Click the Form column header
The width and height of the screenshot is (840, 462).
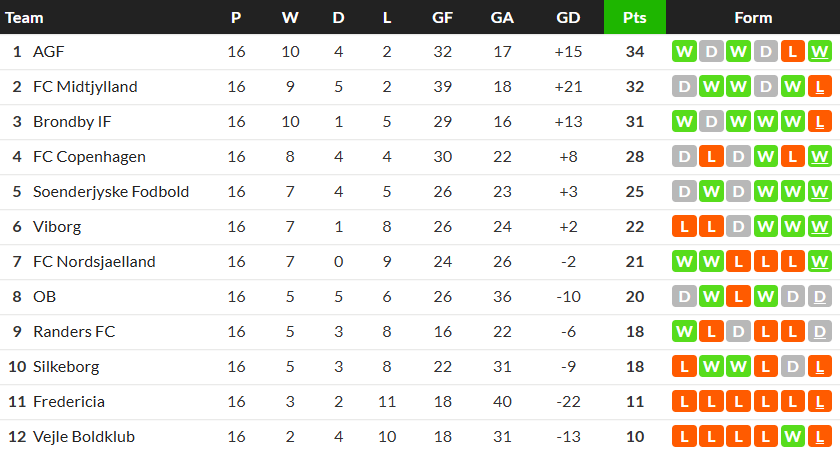pyautogui.click(x=752, y=17)
